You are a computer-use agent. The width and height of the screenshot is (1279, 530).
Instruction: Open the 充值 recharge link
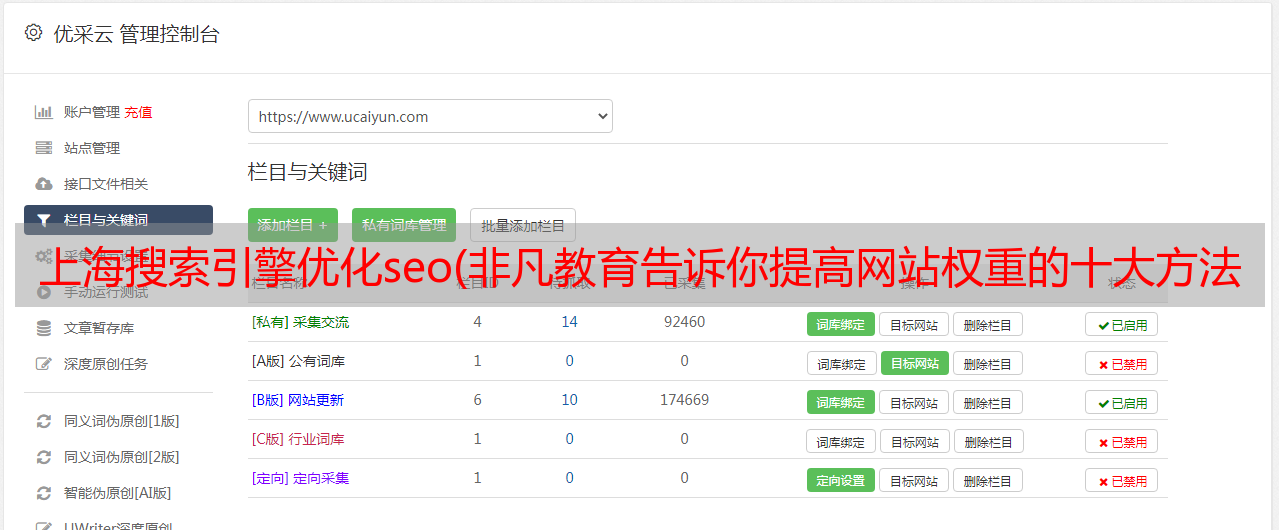138,112
